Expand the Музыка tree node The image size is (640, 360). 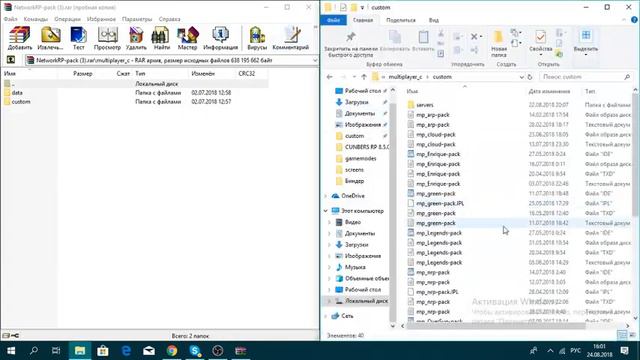click(x=330, y=267)
